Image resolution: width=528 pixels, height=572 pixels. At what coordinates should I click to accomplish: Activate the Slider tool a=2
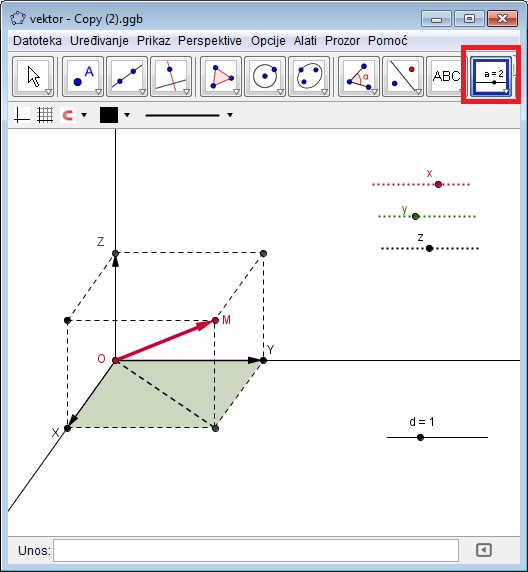491,77
